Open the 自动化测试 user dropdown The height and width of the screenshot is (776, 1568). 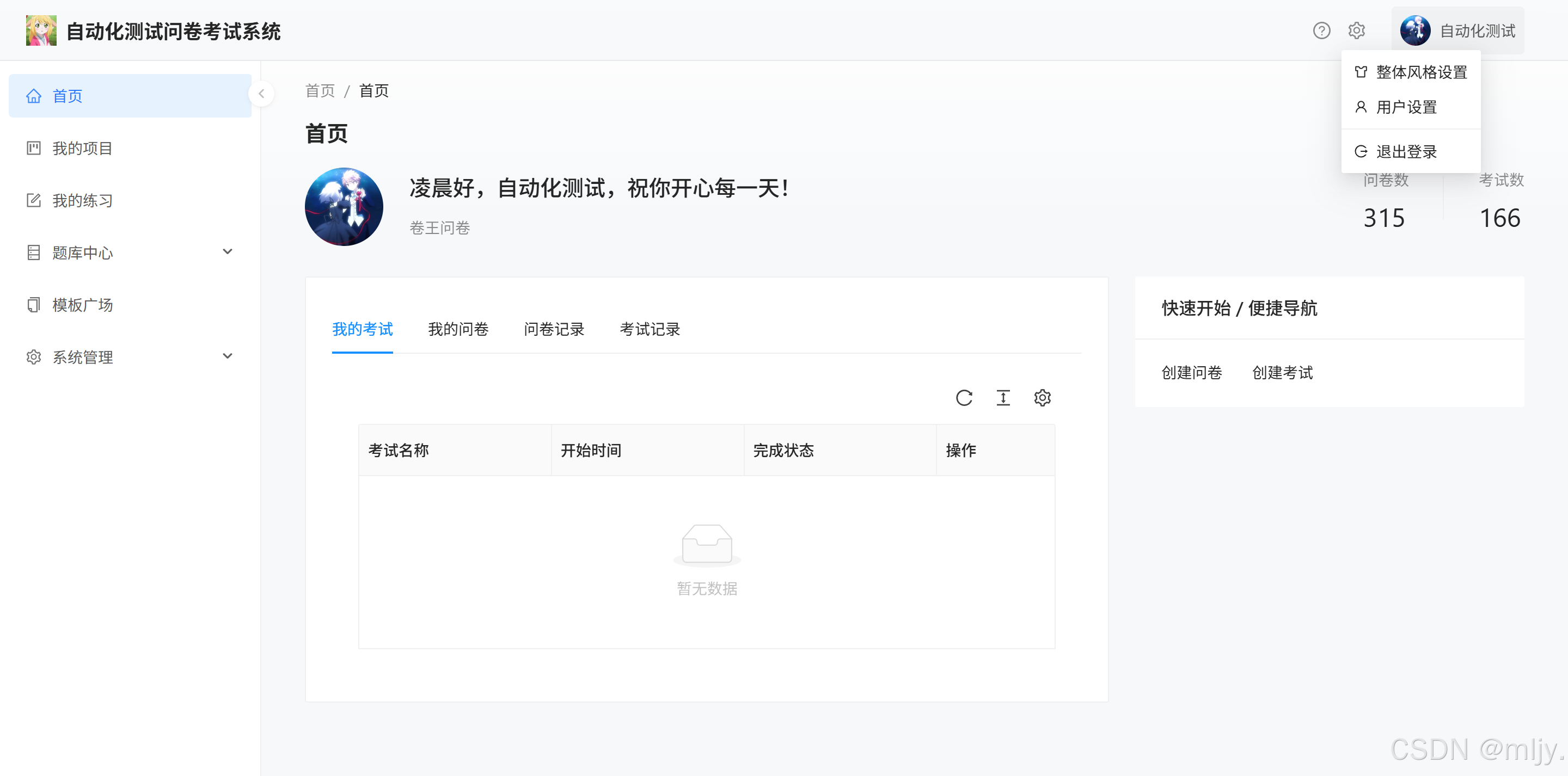pyautogui.click(x=1457, y=30)
